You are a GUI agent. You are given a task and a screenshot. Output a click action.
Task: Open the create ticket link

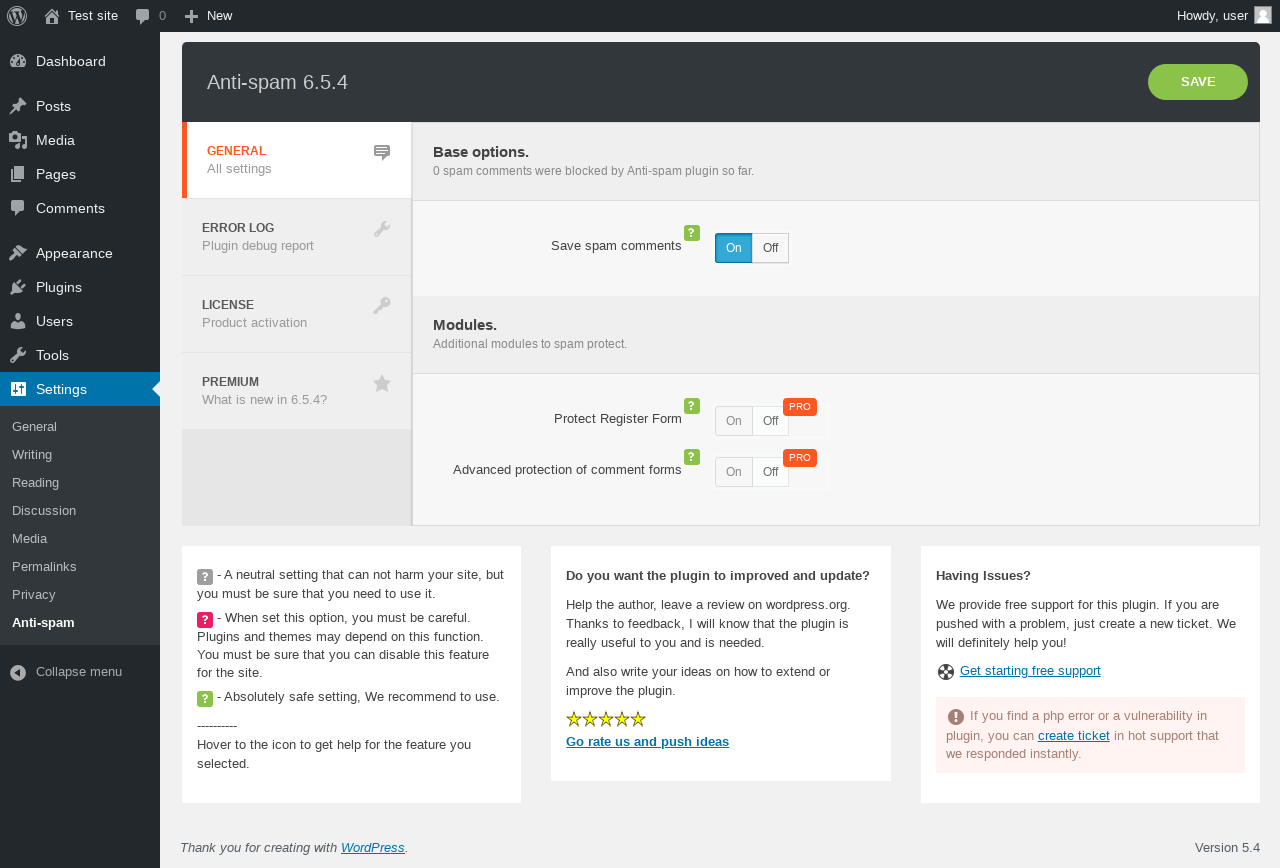click(x=1073, y=736)
